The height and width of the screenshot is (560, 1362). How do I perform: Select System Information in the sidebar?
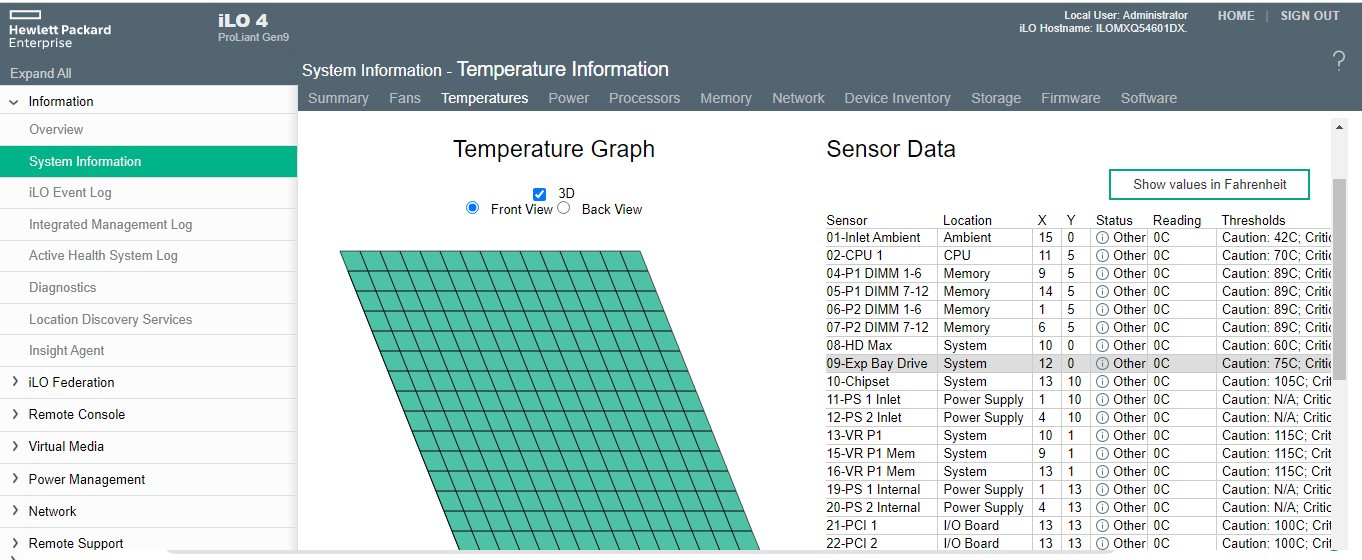[x=148, y=161]
